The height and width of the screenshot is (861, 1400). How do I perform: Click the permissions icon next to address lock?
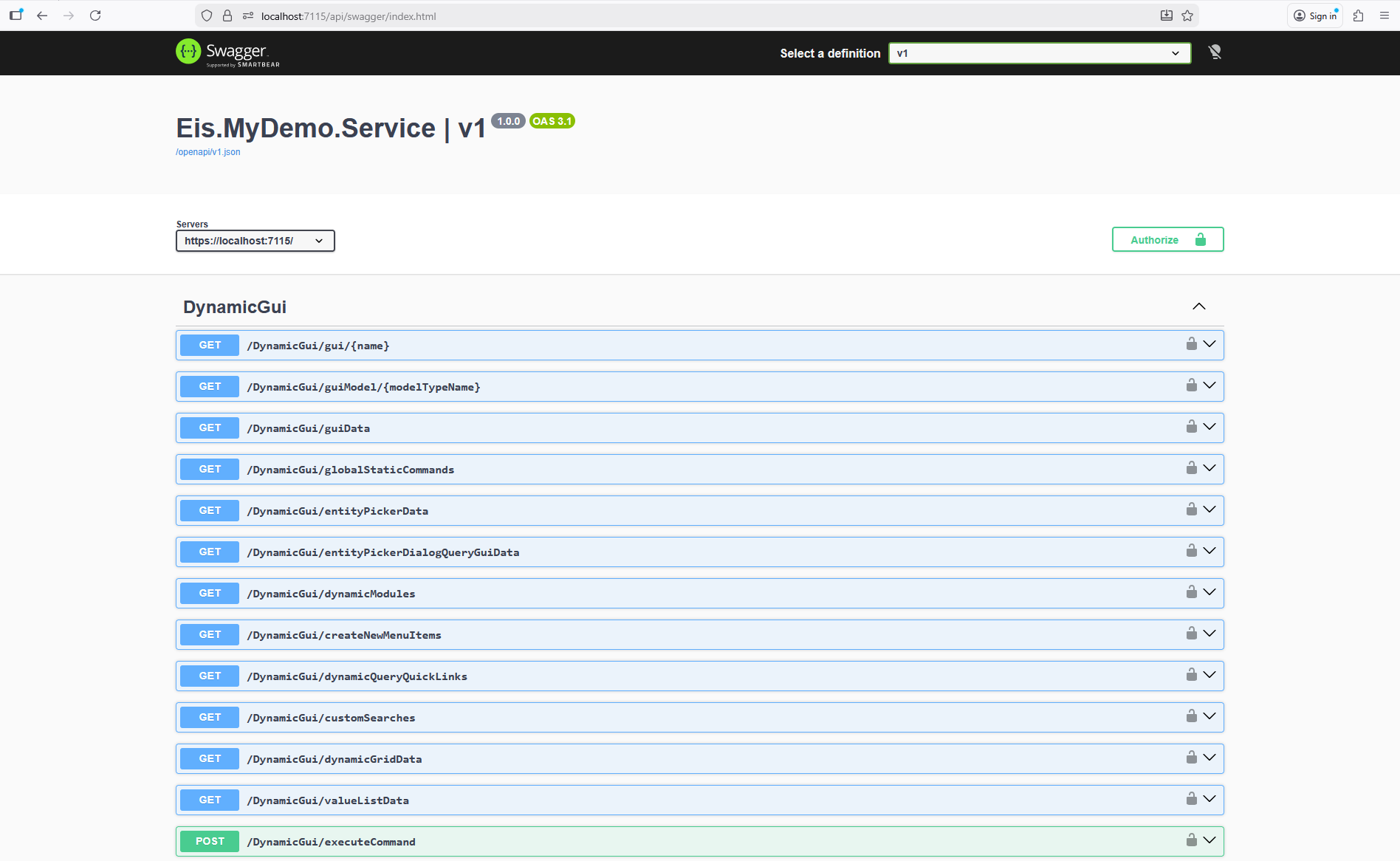[248, 16]
